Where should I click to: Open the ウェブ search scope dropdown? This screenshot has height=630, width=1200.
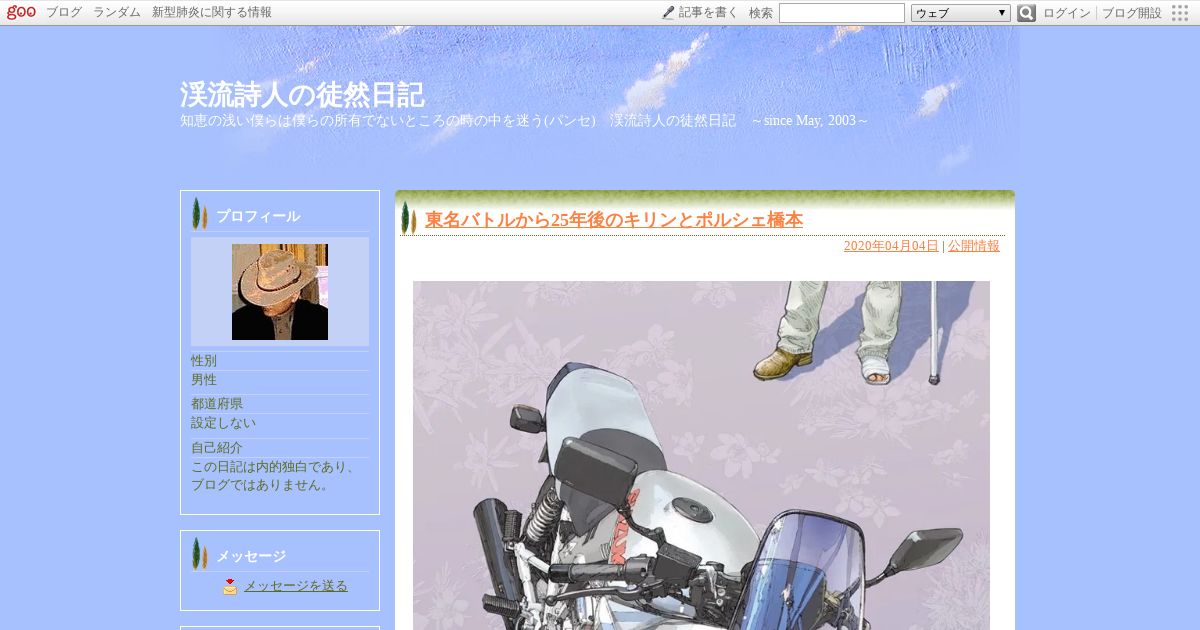click(x=961, y=13)
